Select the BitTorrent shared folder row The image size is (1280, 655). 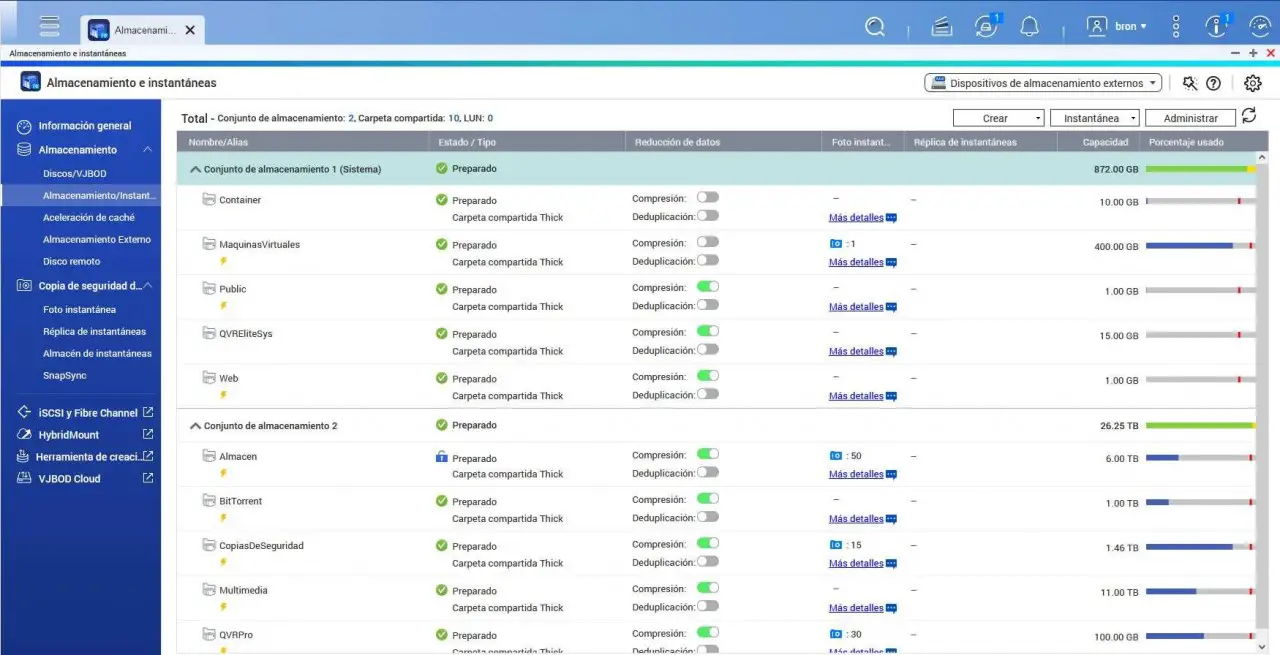[x=240, y=501]
